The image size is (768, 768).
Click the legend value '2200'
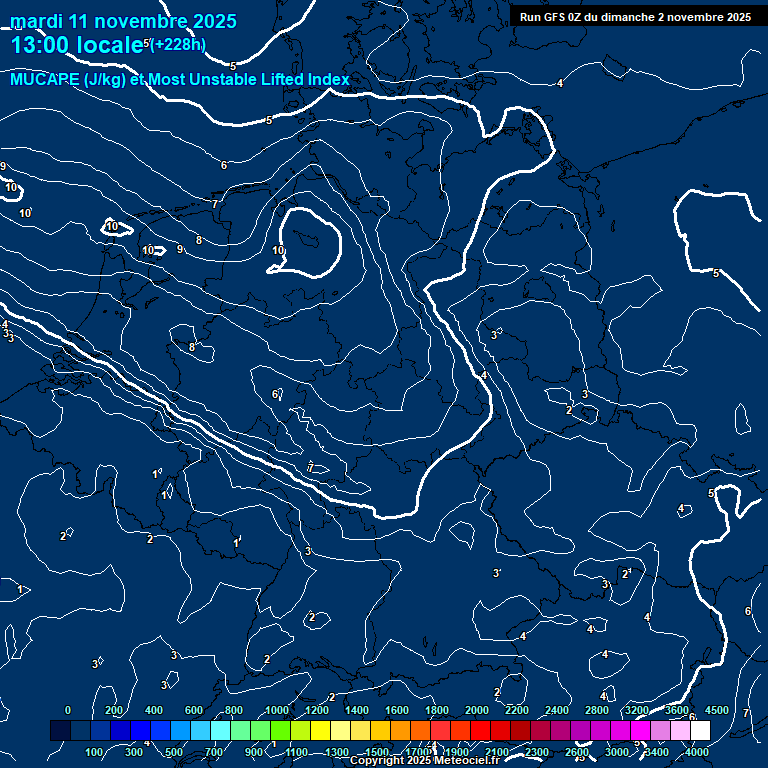click(517, 710)
